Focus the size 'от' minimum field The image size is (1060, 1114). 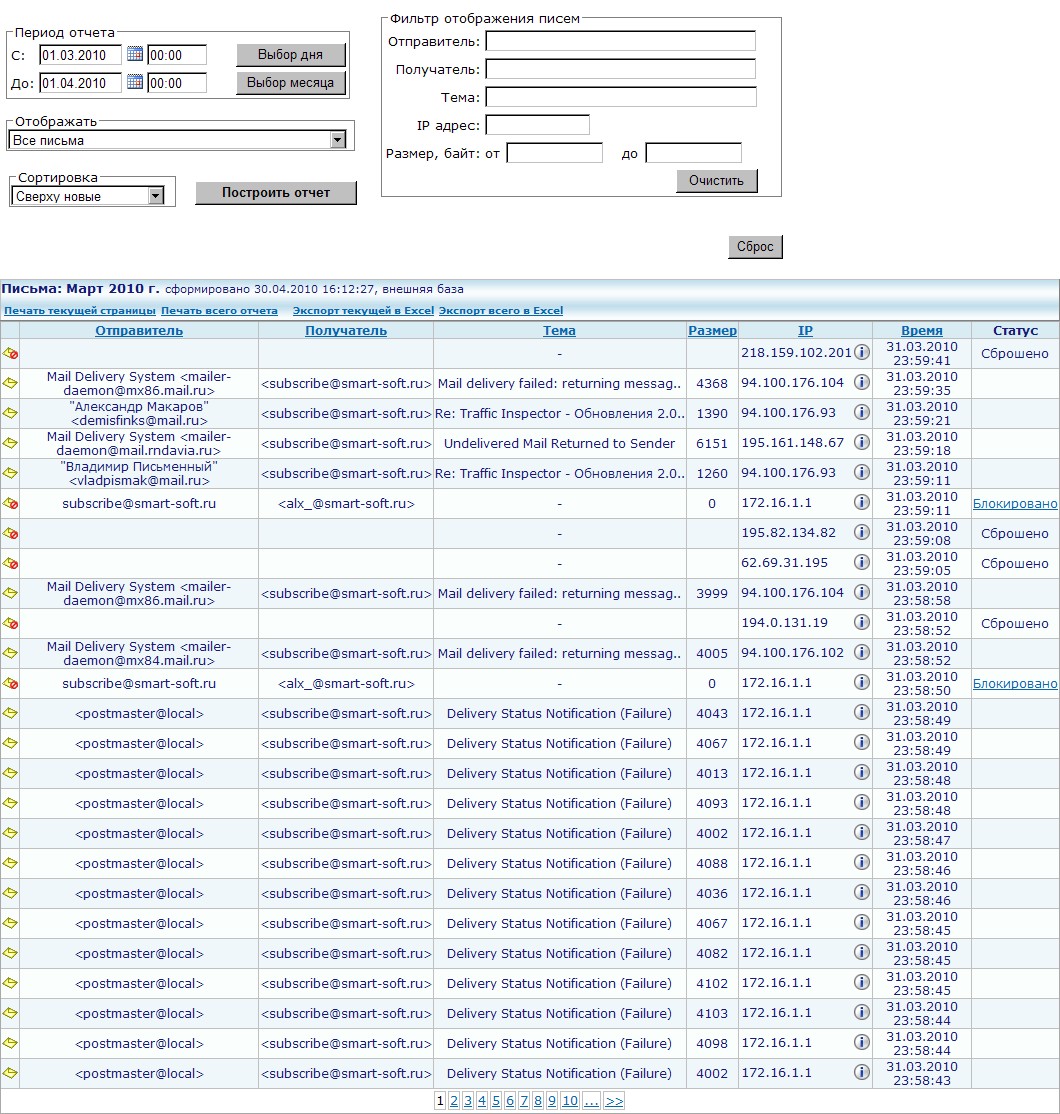555,153
